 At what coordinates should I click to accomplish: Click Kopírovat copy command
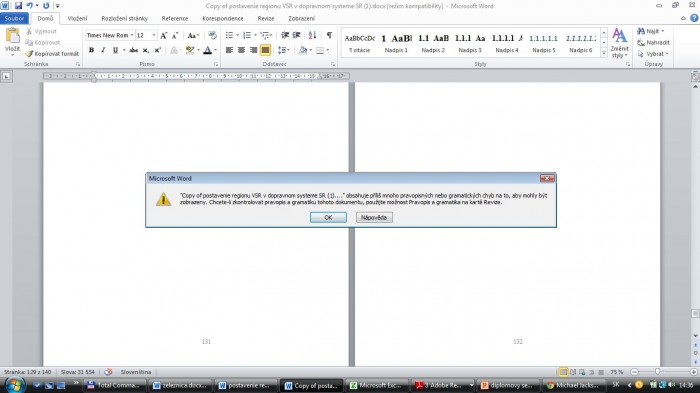coord(43,42)
